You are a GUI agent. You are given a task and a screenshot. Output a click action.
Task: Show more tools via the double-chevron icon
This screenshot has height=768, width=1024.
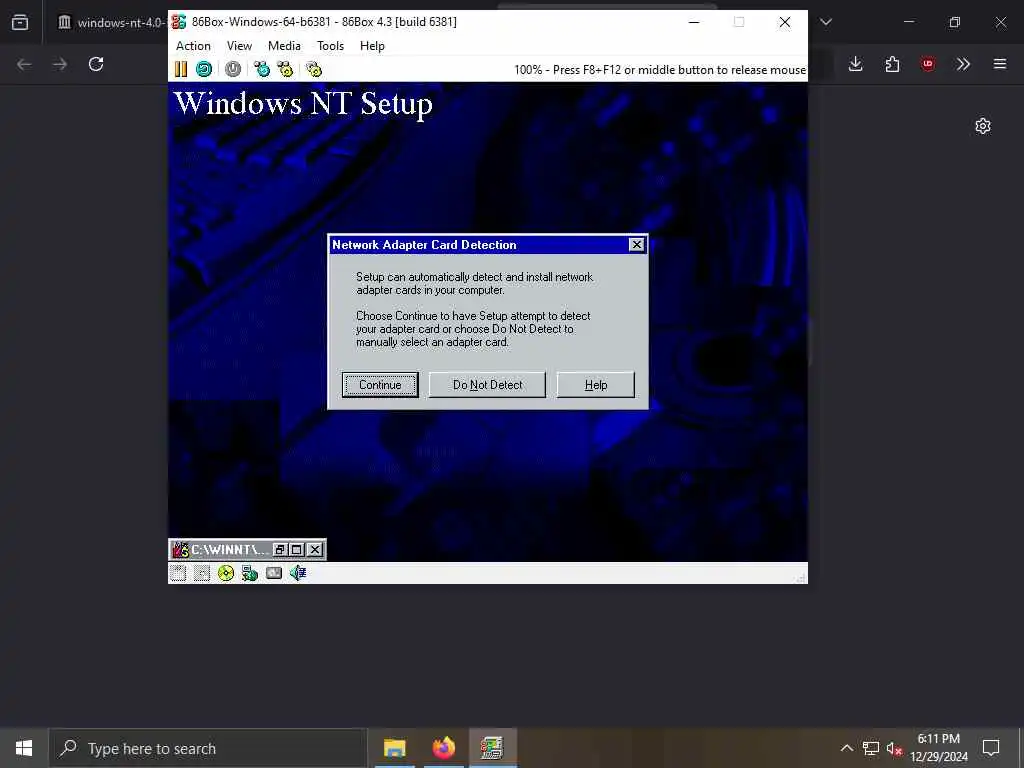tap(963, 64)
